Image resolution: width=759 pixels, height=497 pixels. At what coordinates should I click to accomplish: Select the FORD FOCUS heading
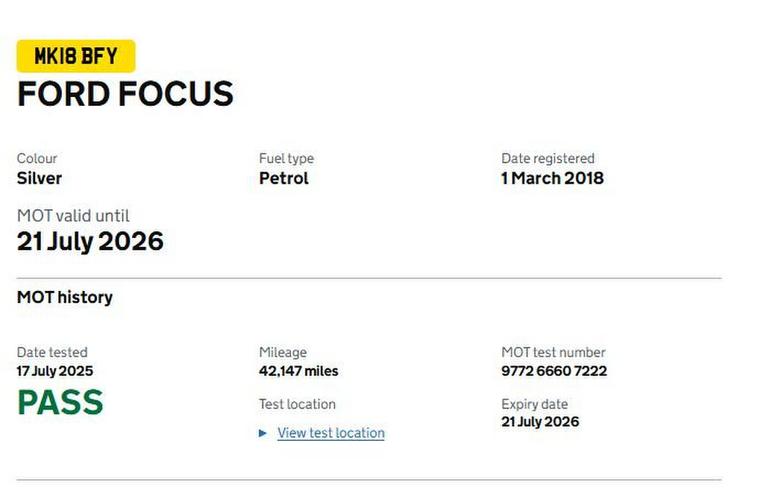point(125,94)
